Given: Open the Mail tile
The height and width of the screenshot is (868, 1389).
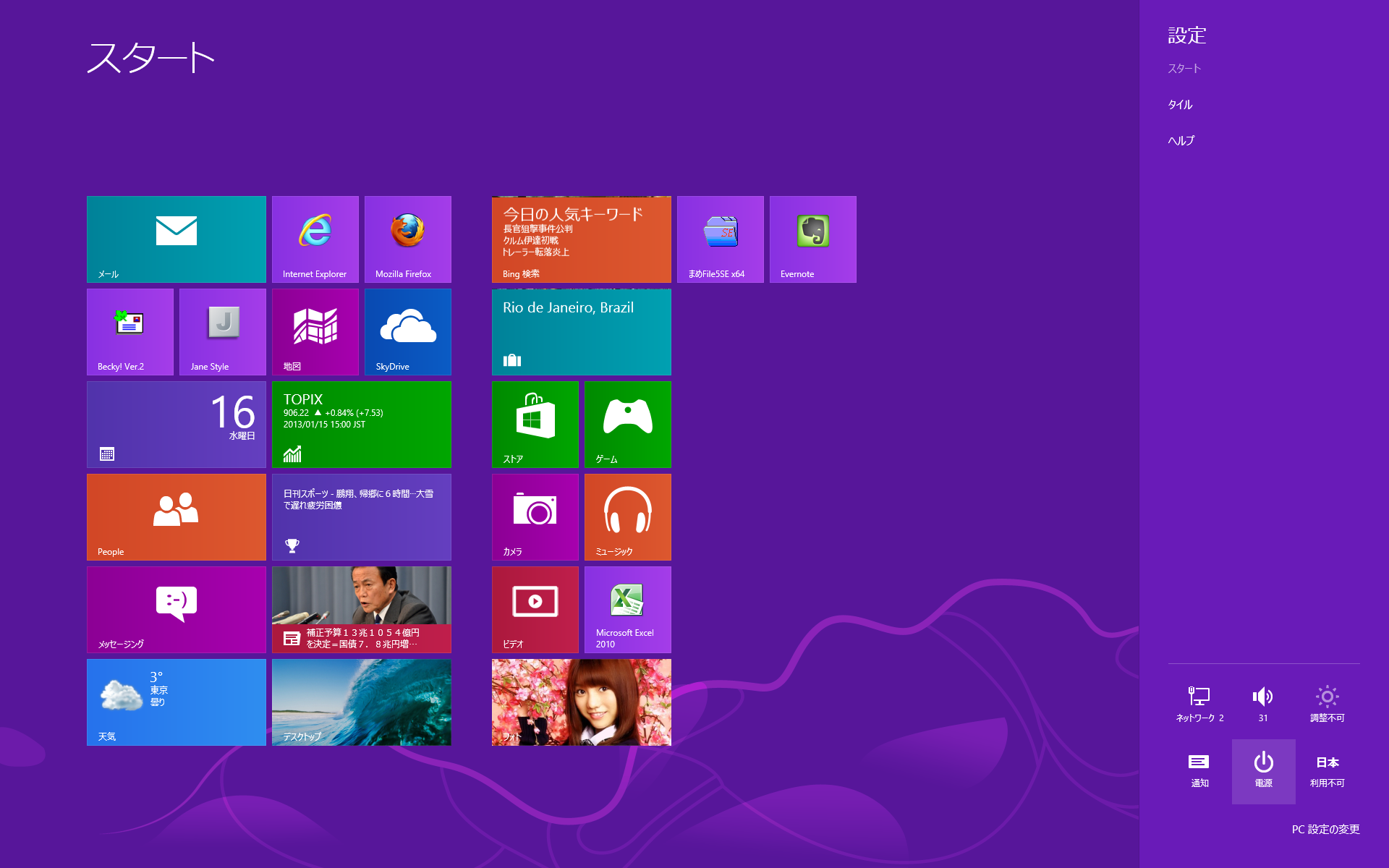Looking at the screenshot, I should coord(176,239).
